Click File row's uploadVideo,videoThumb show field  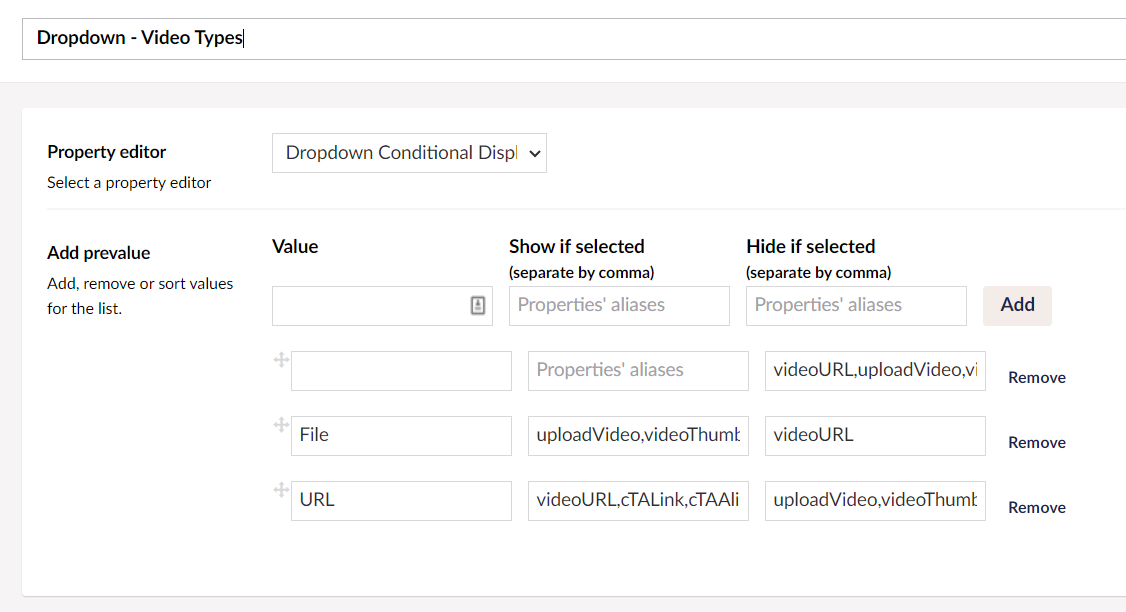638,436
